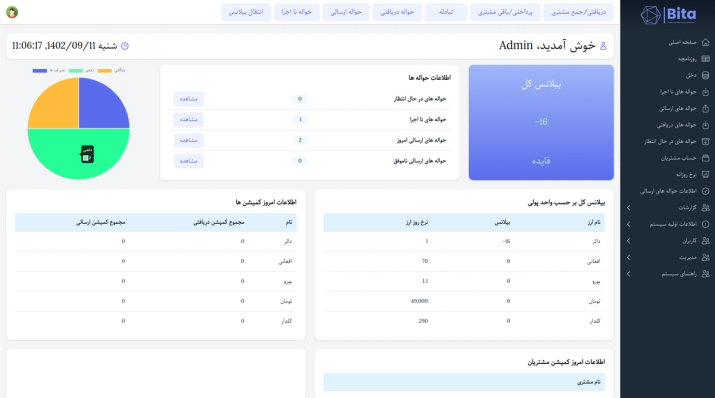Viewport: 715px width, 398px height.
Task: Click the wallet icon beside حساب مشتریان
Action: [705, 158]
